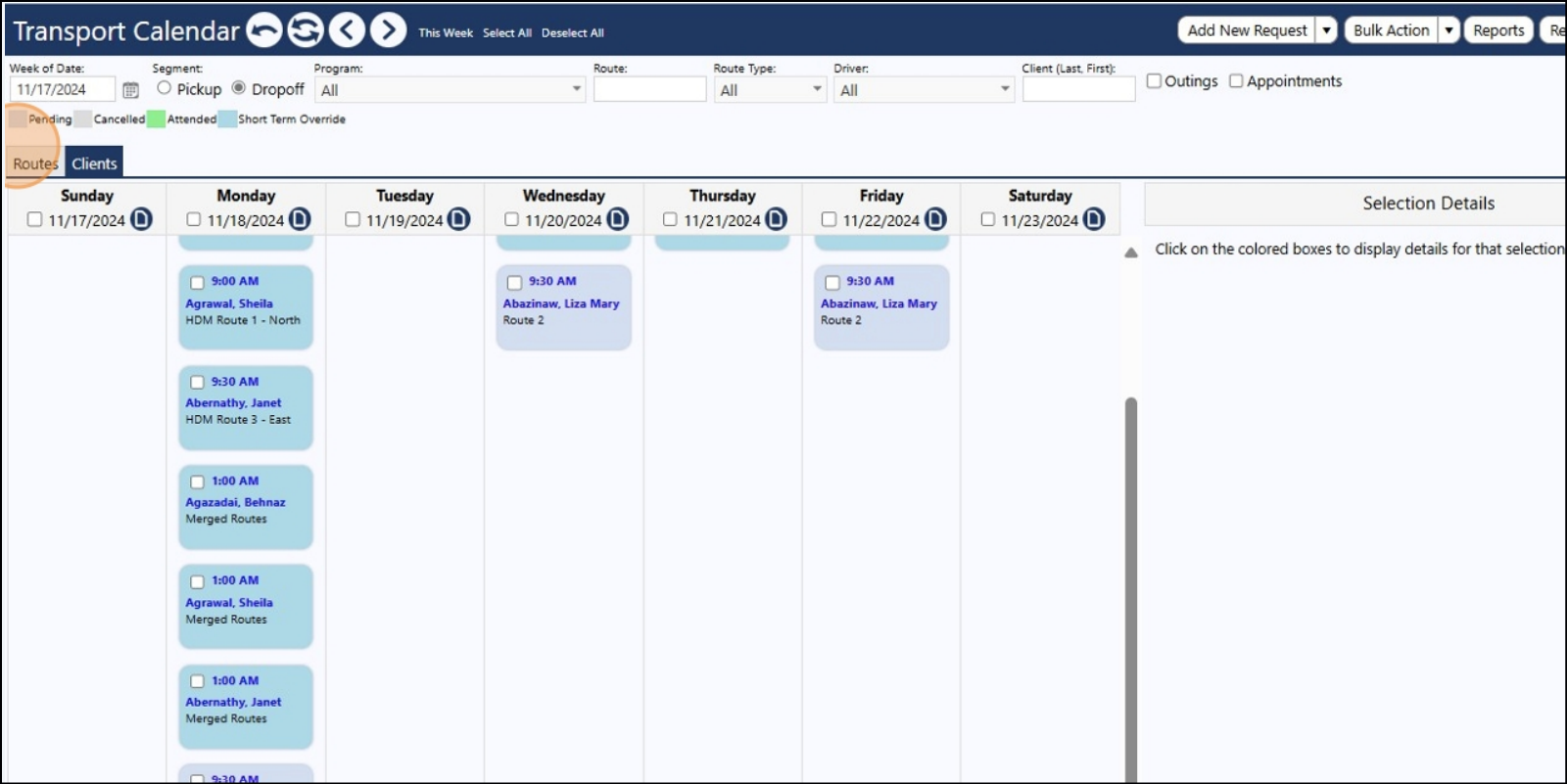Check the Sunday 11/17/2024 day checkbox
The width and height of the screenshot is (1567, 784).
[34, 219]
